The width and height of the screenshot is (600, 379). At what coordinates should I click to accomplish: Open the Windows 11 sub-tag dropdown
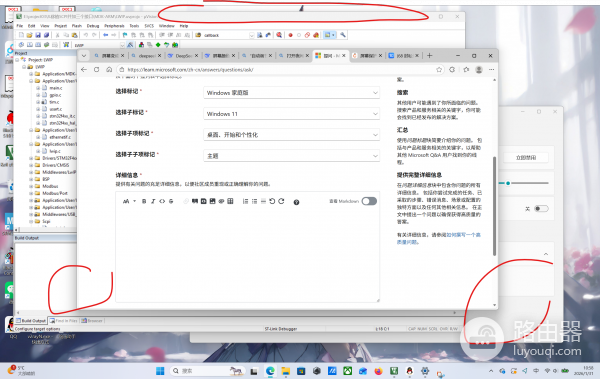click(x=292, y=114)
